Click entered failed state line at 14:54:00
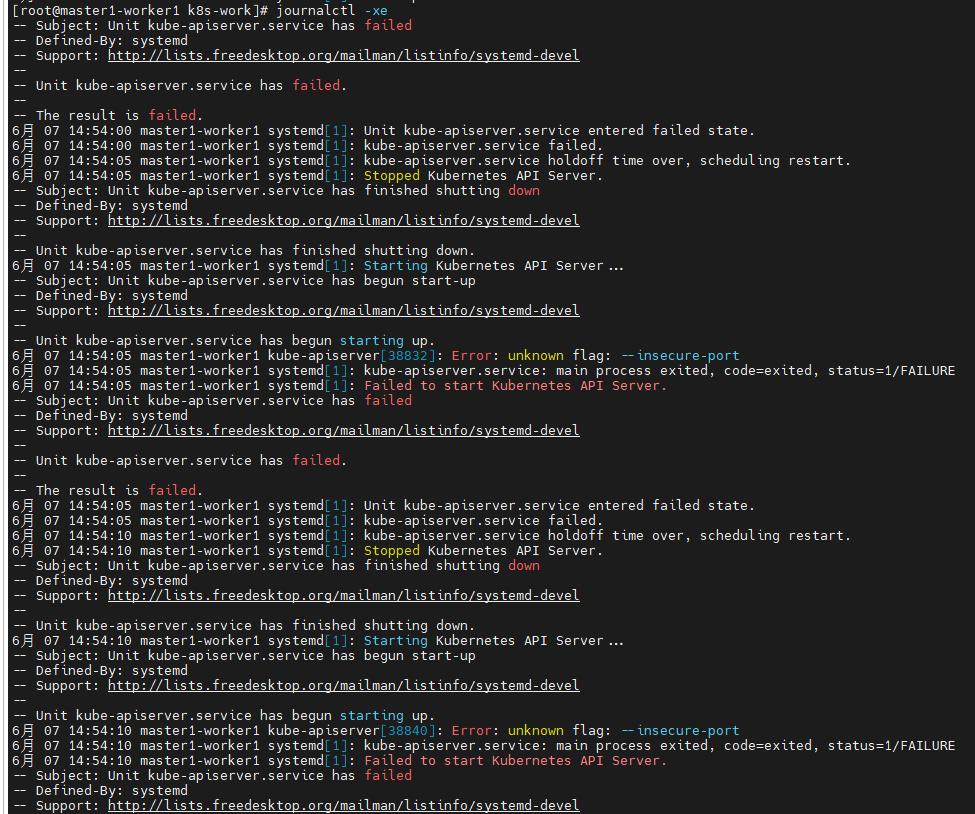 pyautogui.click(x=558, y=130)
